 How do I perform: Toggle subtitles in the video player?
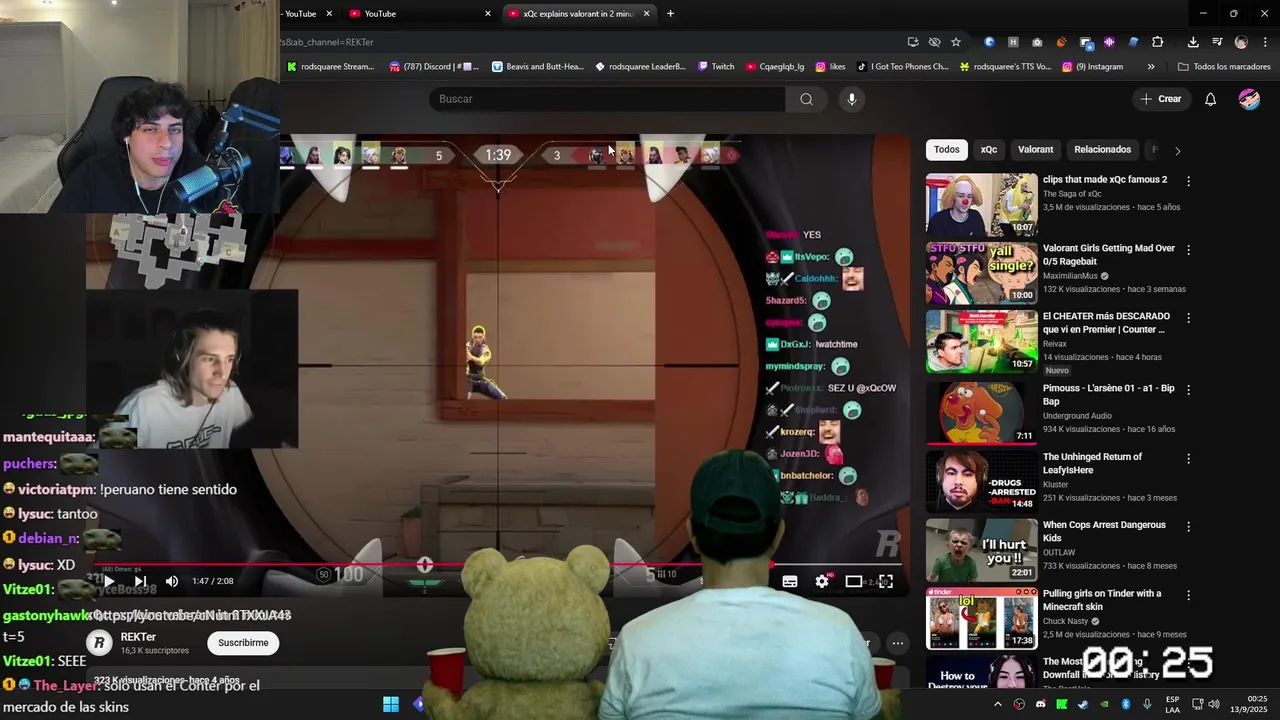790,581
